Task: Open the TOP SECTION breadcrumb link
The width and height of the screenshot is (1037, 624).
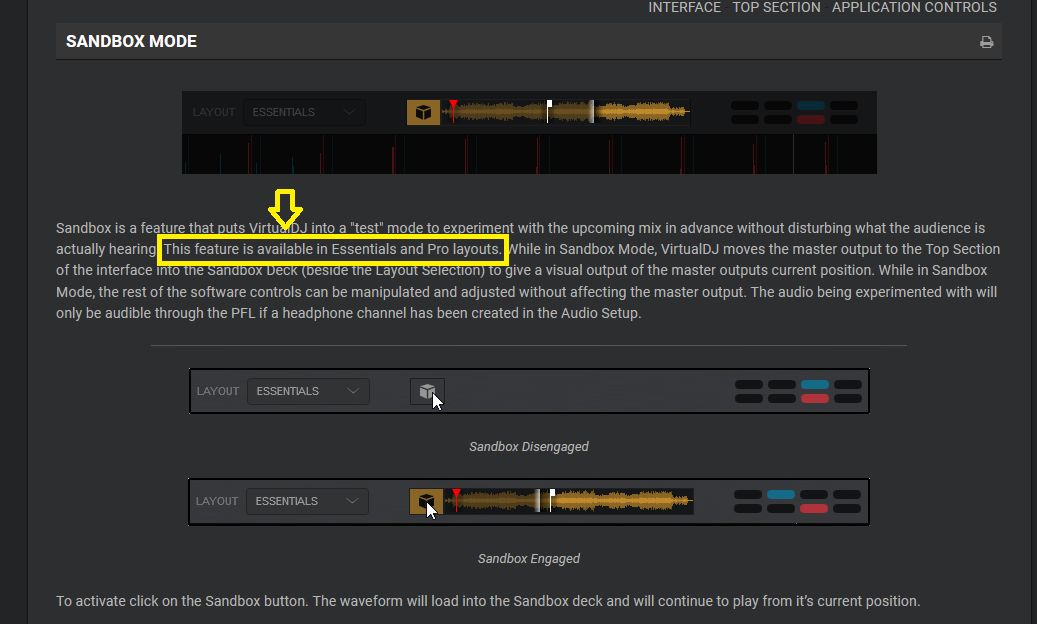Action: pos(776,7)
